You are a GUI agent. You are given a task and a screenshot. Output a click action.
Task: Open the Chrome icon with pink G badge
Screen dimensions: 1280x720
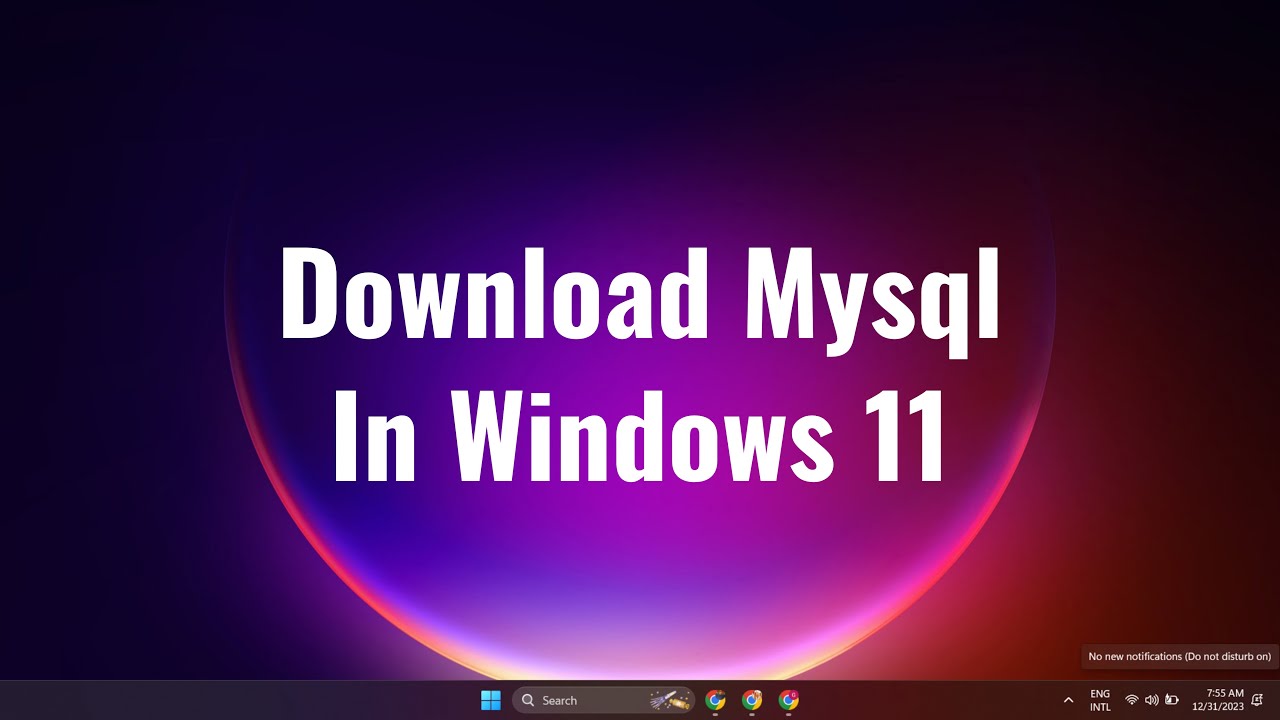pos(789,700)
